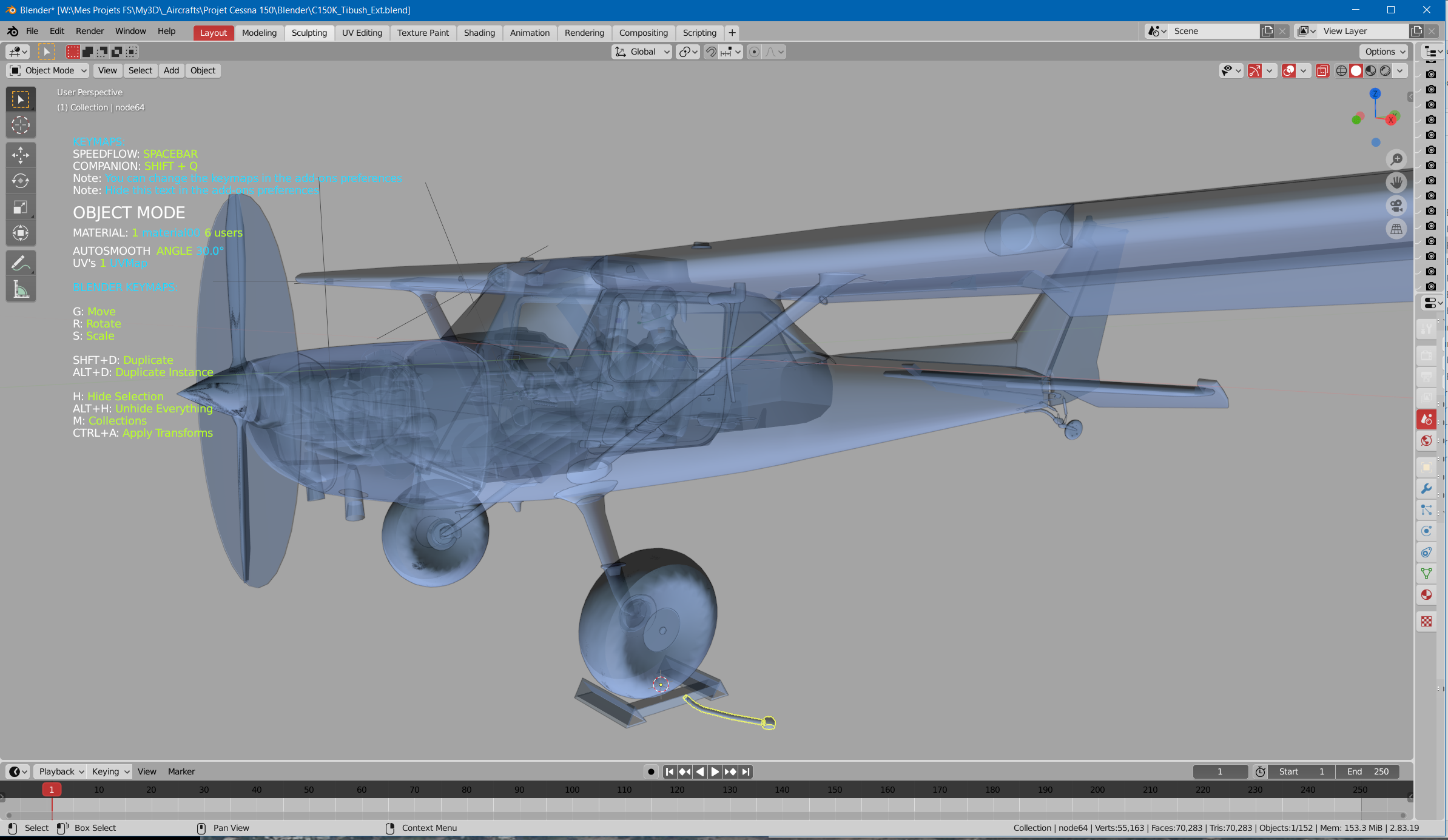Toggle auto keying record button
Viewport: 1448px width, 840px height.
(651, 771)
